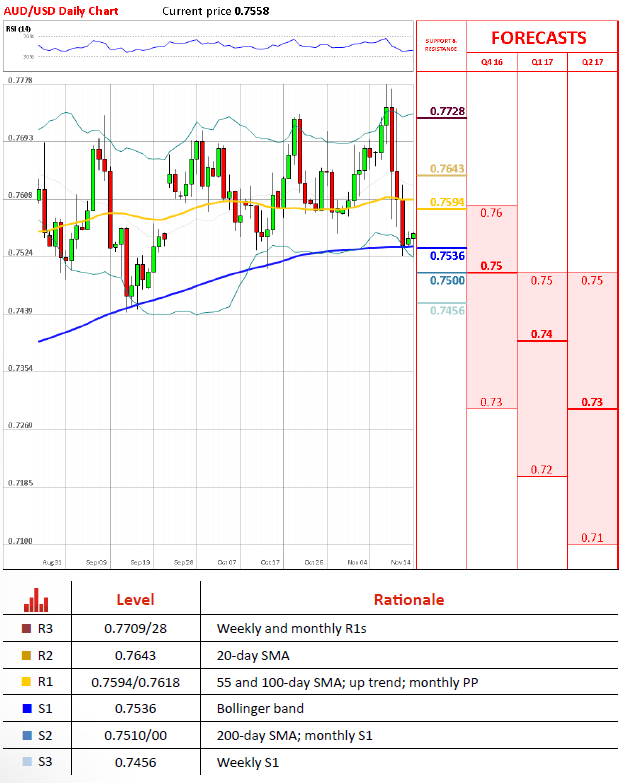Screen dimensions: 624x783
Task: Click the 0.7536 support level label
Action: pyautogui.click(x=447, y=256)
